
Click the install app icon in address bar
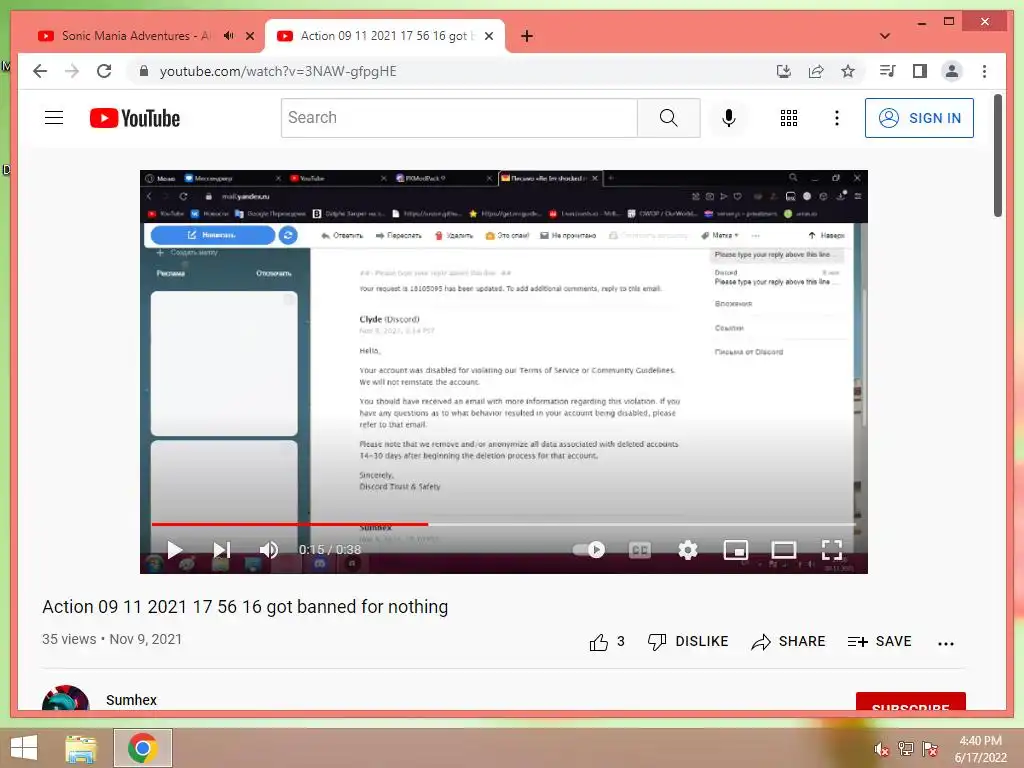[784, 71]
